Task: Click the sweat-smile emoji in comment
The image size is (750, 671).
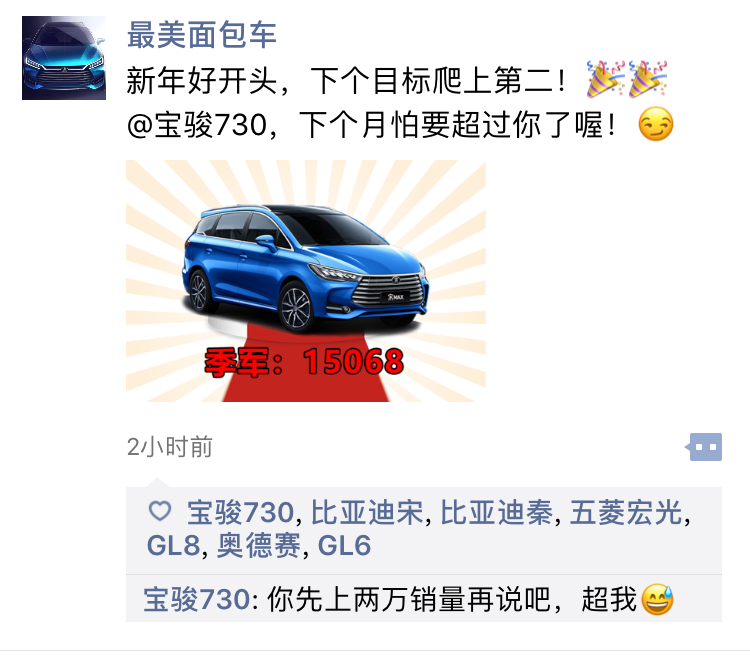Action: coord(657,599)
